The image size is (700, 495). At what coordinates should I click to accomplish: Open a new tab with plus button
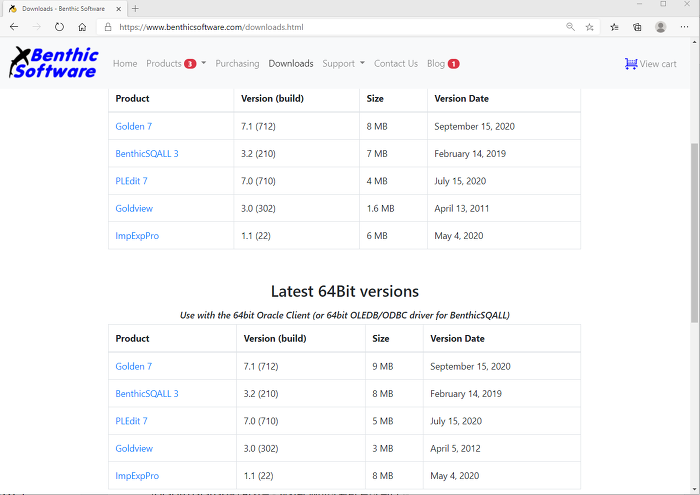coord(135,8)
